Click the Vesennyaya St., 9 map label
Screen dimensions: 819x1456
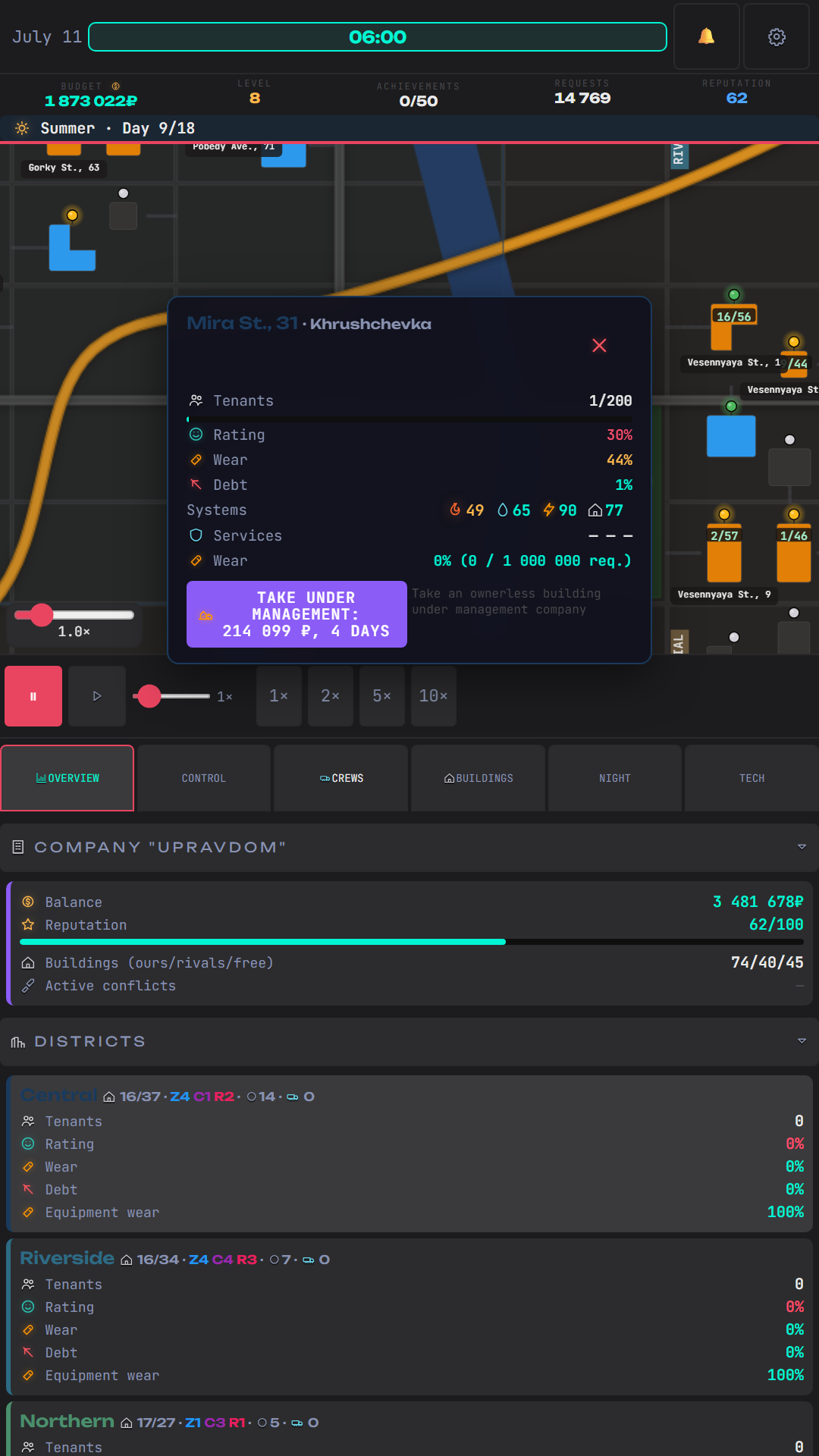(724, 595)
